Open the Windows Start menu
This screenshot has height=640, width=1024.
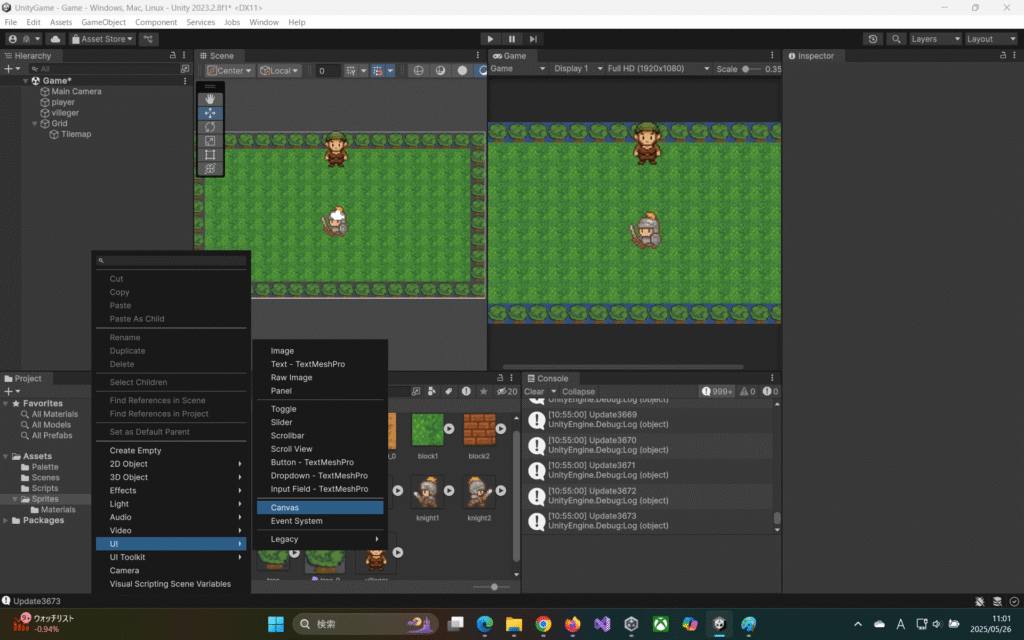[x=276, y=624]
